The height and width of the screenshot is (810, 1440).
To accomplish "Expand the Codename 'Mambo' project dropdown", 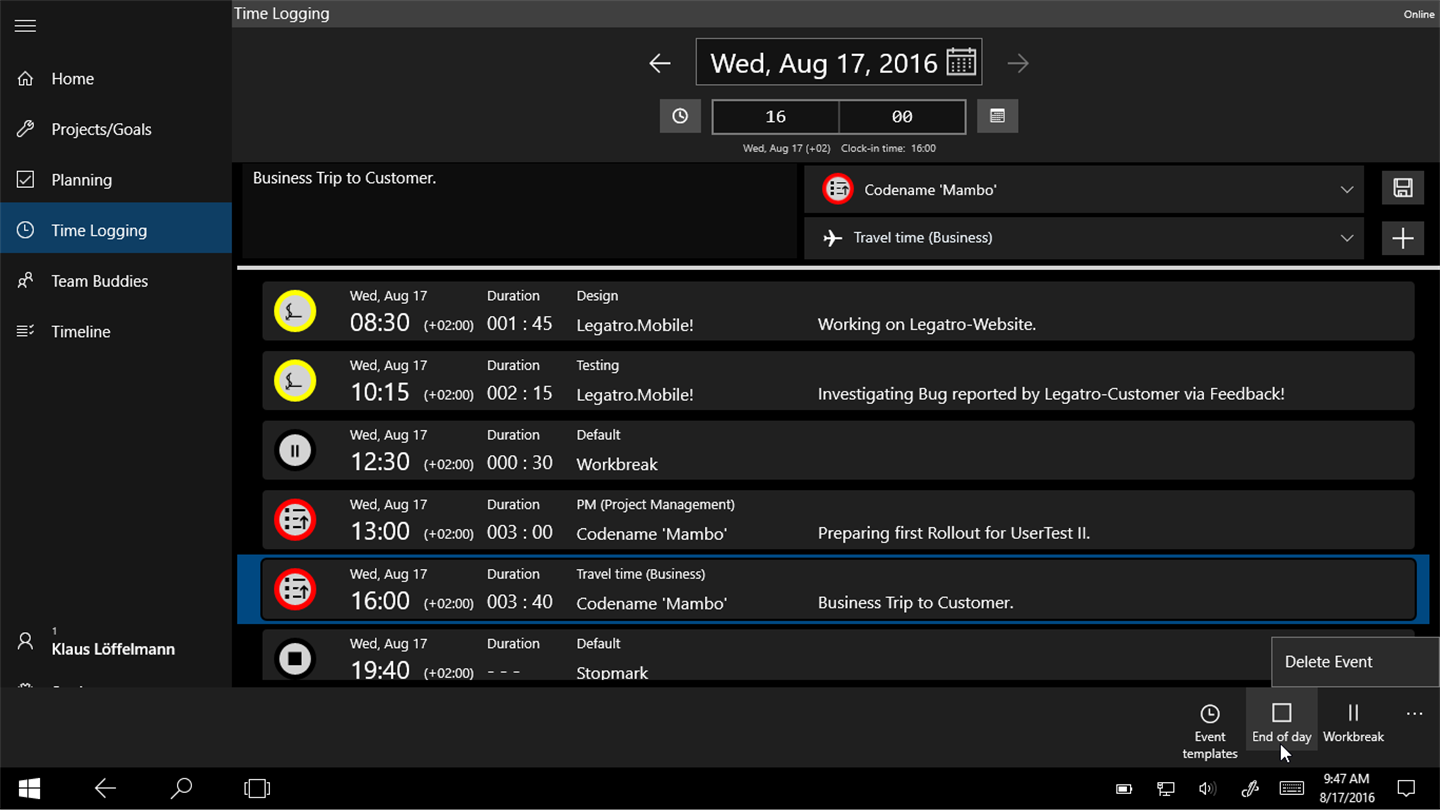I will coord(1084,189).
